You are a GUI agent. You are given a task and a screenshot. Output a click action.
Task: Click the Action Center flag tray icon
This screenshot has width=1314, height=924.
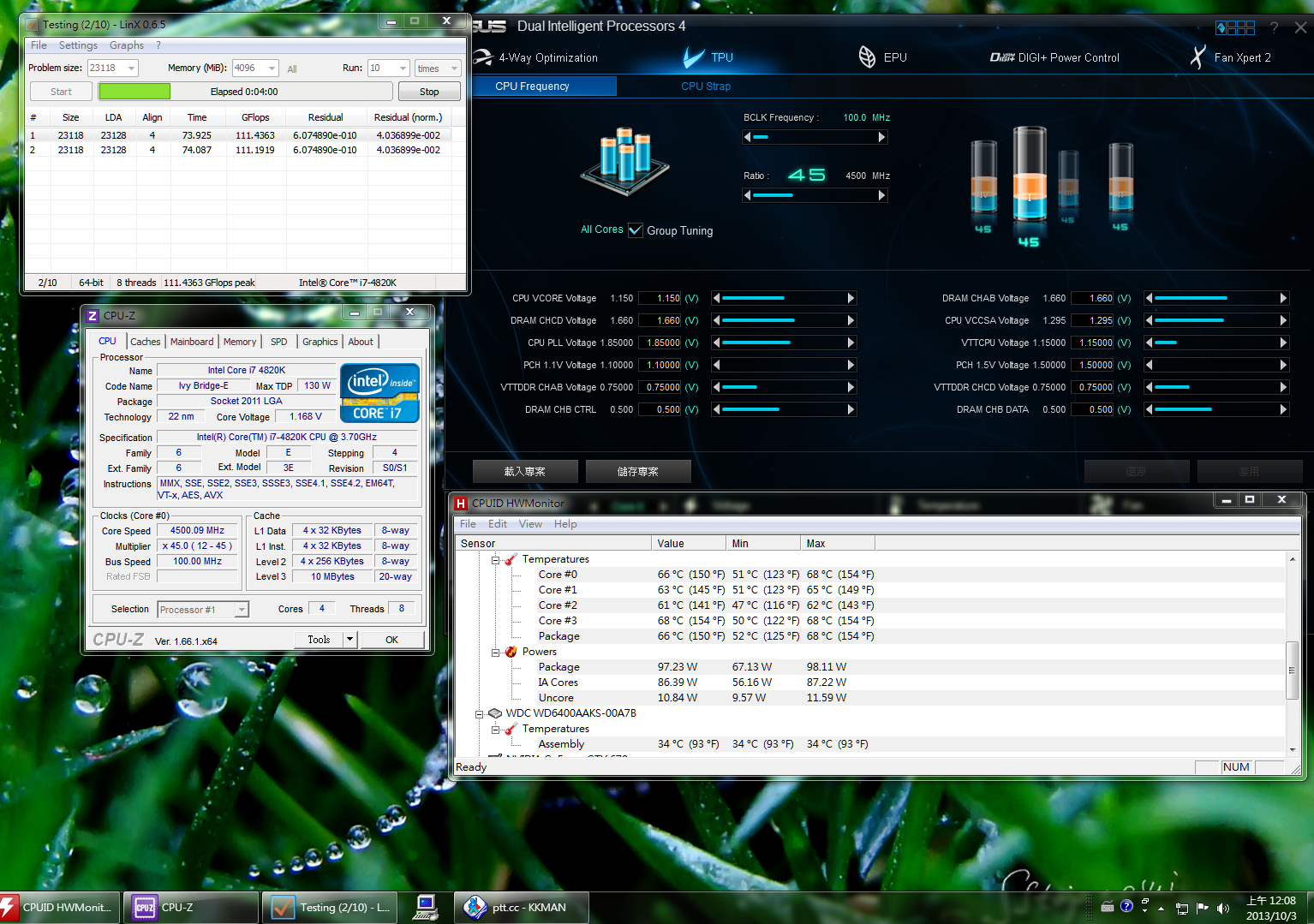tap(1203, 908)
